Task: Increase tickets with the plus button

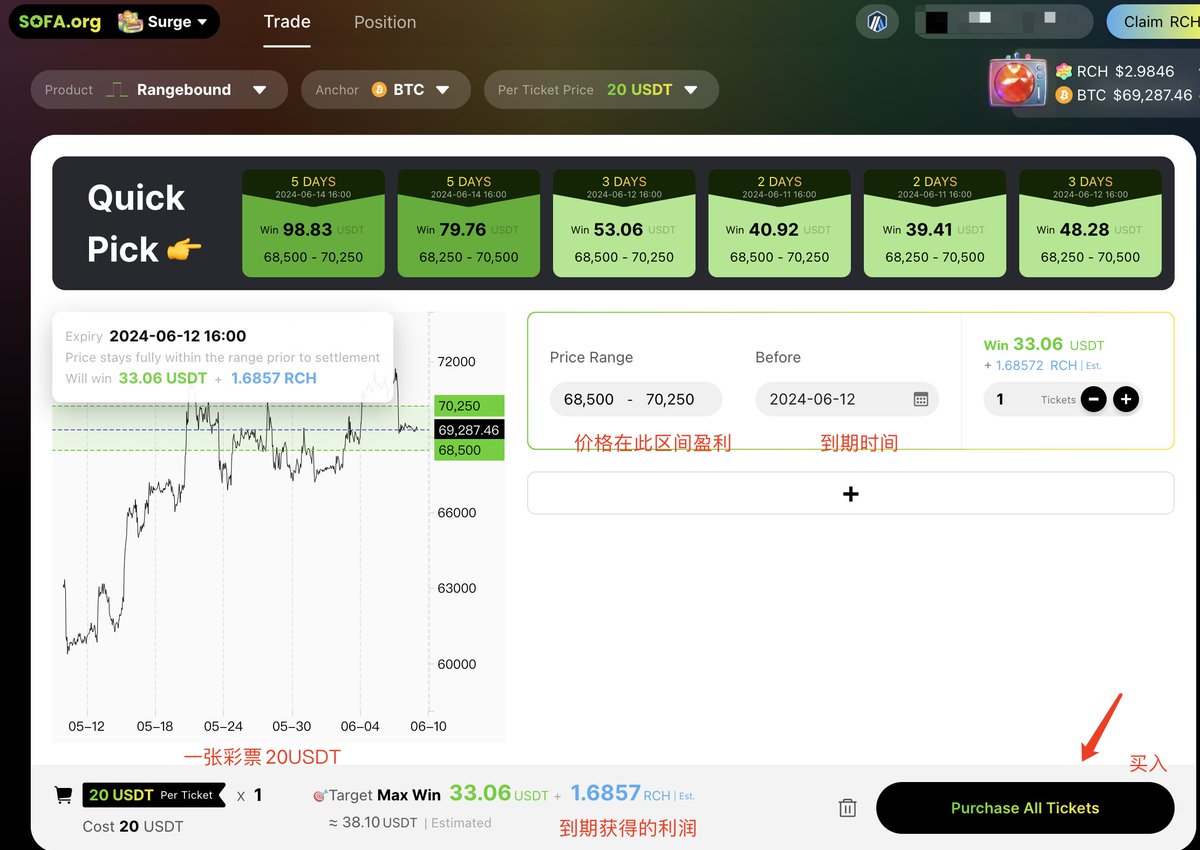Action: click(1126, 399)
